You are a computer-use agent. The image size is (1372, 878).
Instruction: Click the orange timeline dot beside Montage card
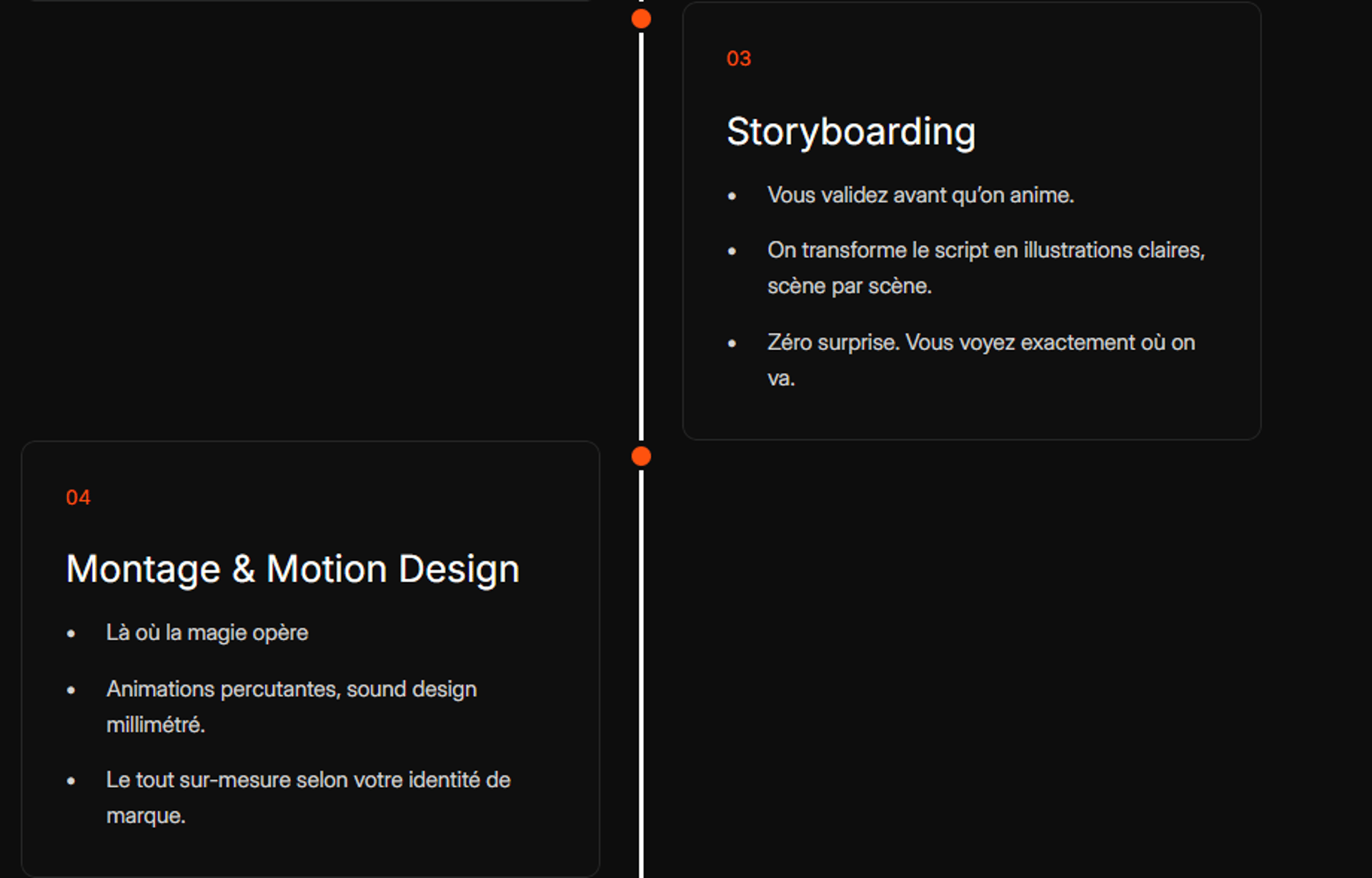pos(641,457)
